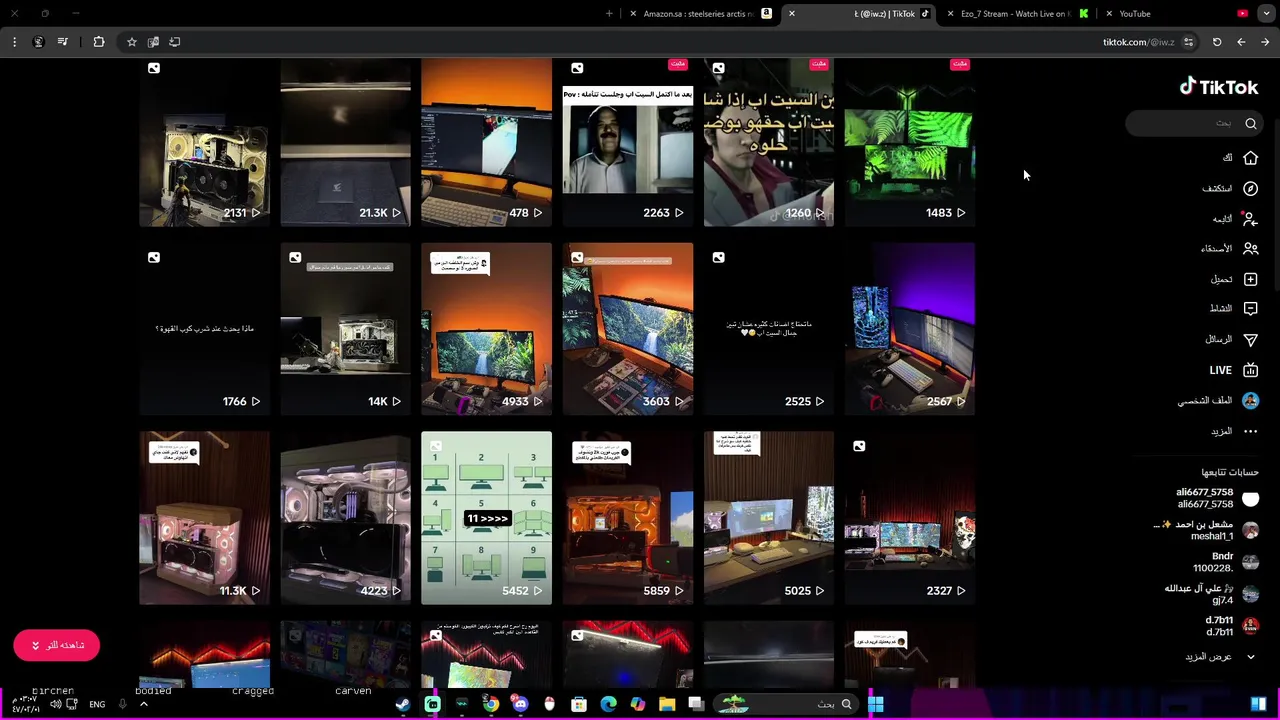Open purple-lit setup video, 2567 views
Screen dimensions: 1280x720
[x=909, y=328]
